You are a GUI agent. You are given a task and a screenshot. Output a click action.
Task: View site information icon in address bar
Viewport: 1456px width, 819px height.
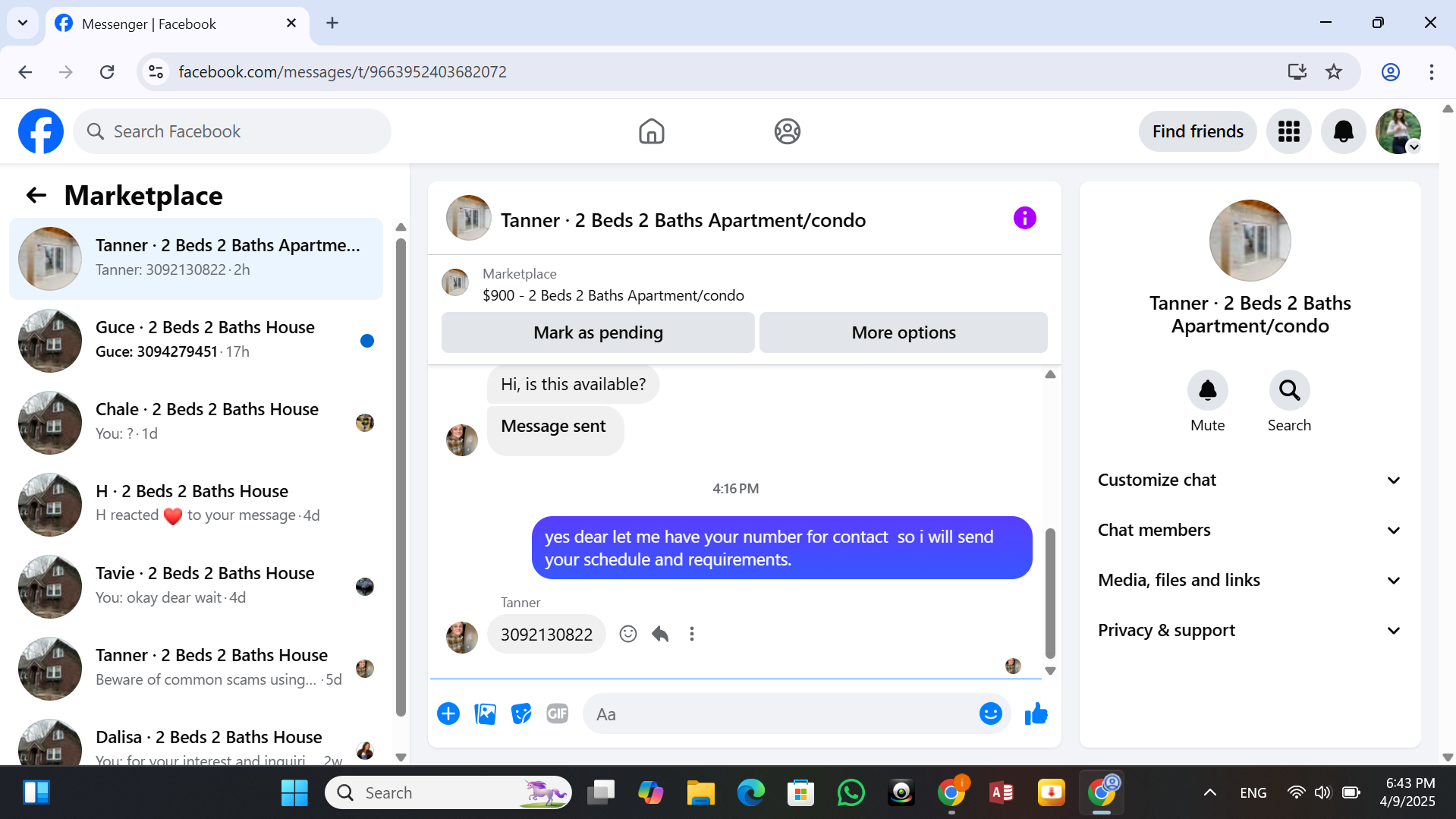click(156, 72)
